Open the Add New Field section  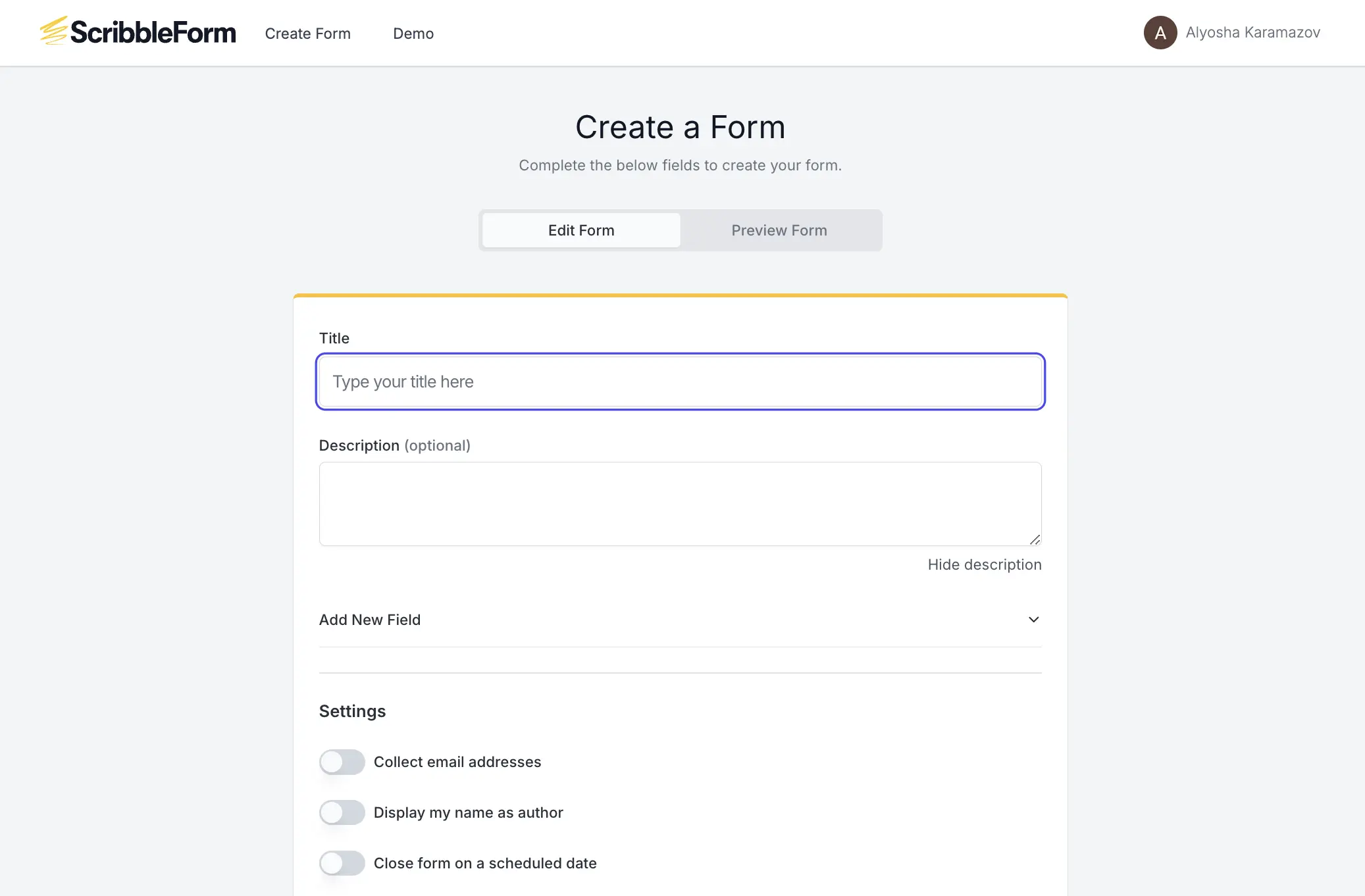(370, 619)
